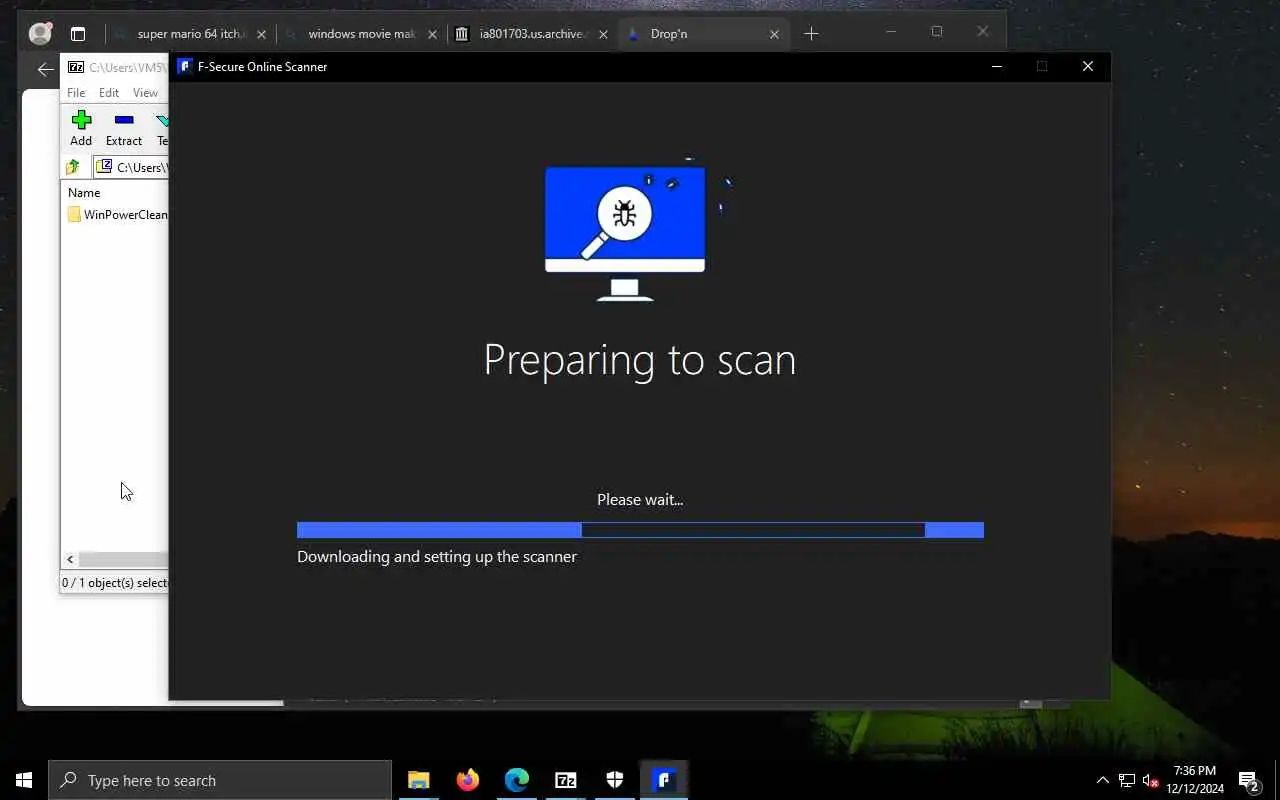Show hidden system tray icons
The height and width of the screenshot is (800, 1280).
coord(1103,781)
